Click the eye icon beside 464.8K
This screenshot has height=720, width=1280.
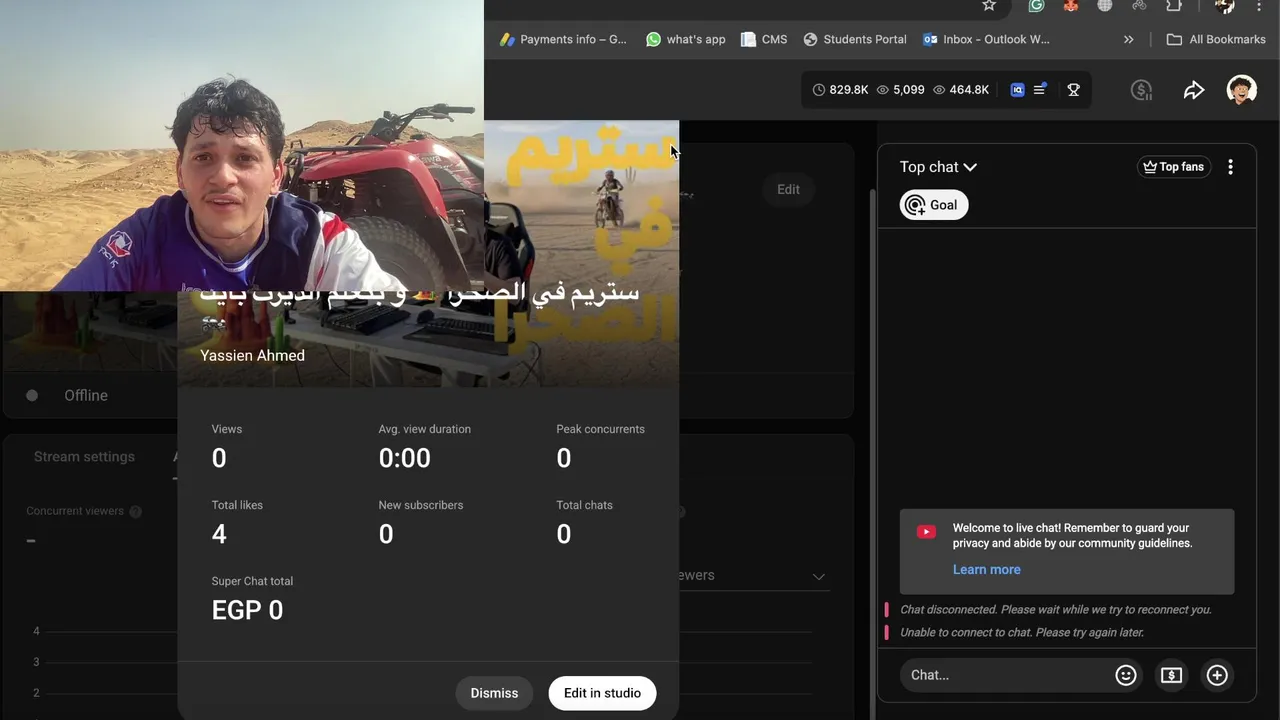click(939, 90)
